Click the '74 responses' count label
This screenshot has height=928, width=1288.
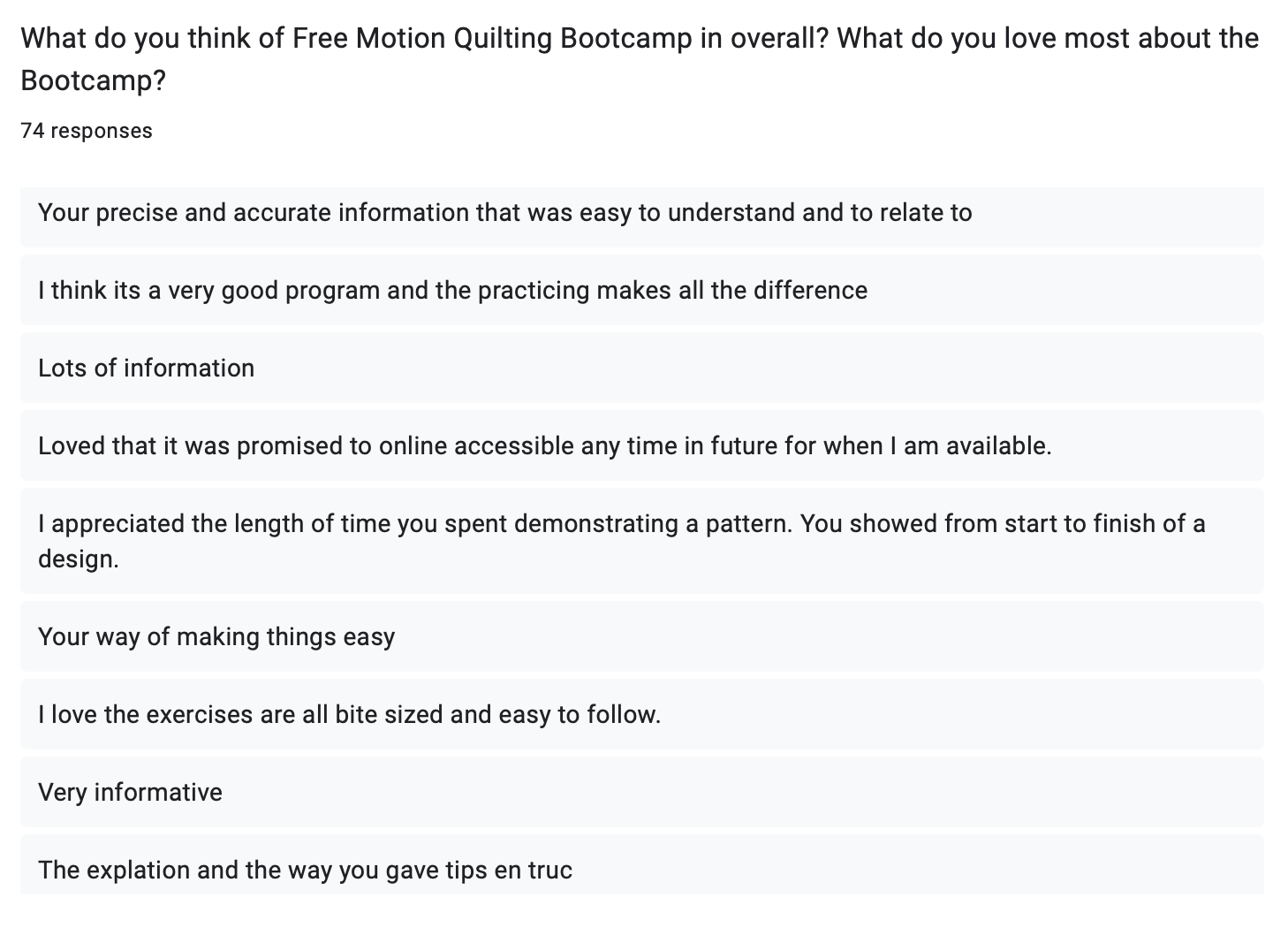tap(87, 131)
